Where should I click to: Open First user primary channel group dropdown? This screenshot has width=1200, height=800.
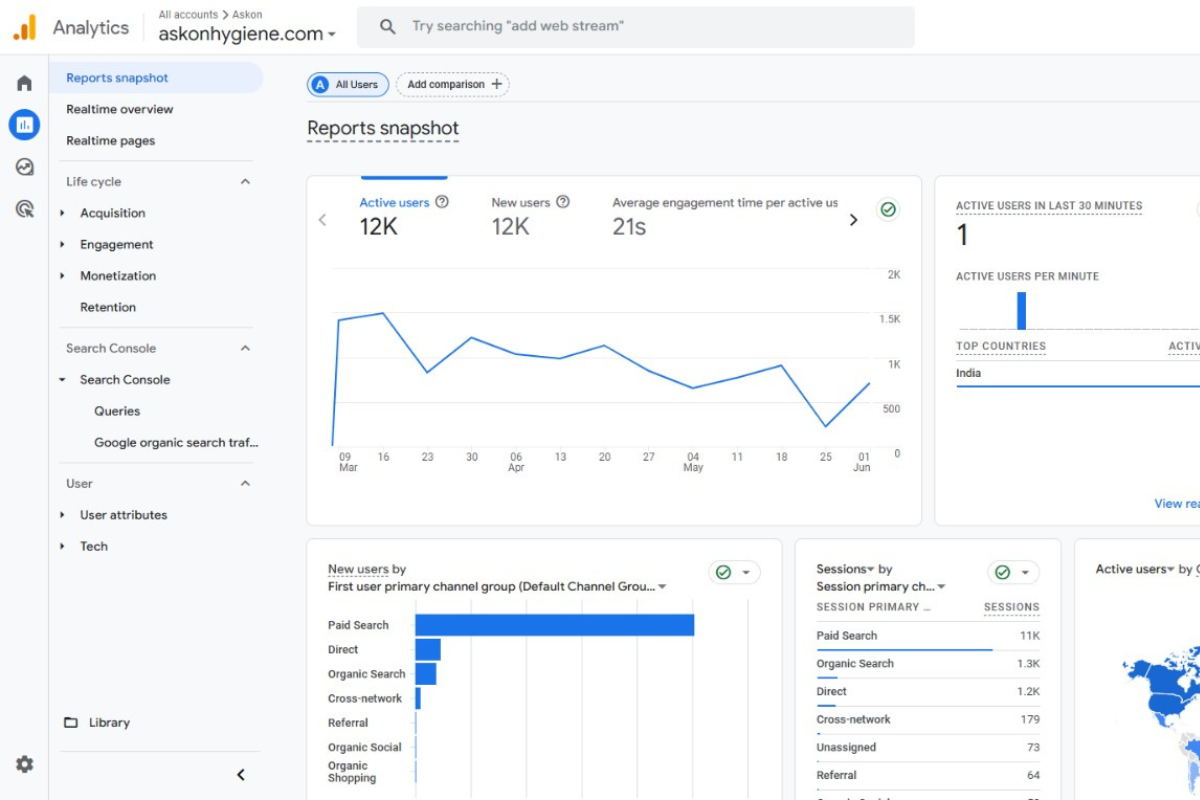497,587
